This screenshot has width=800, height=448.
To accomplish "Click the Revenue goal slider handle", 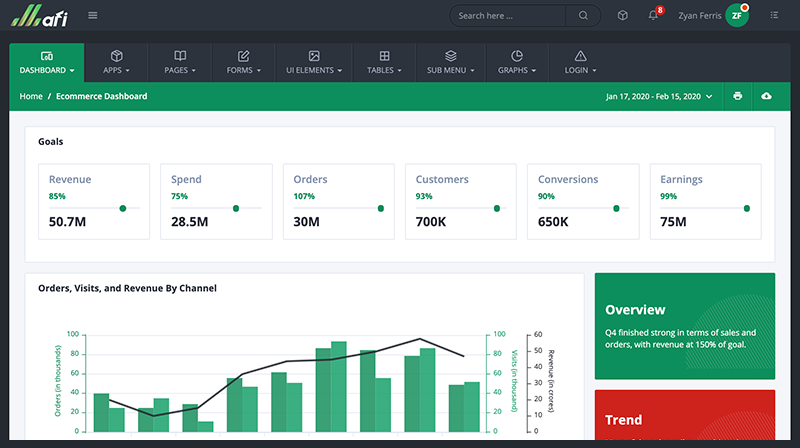I will click(x=123, y=208).
